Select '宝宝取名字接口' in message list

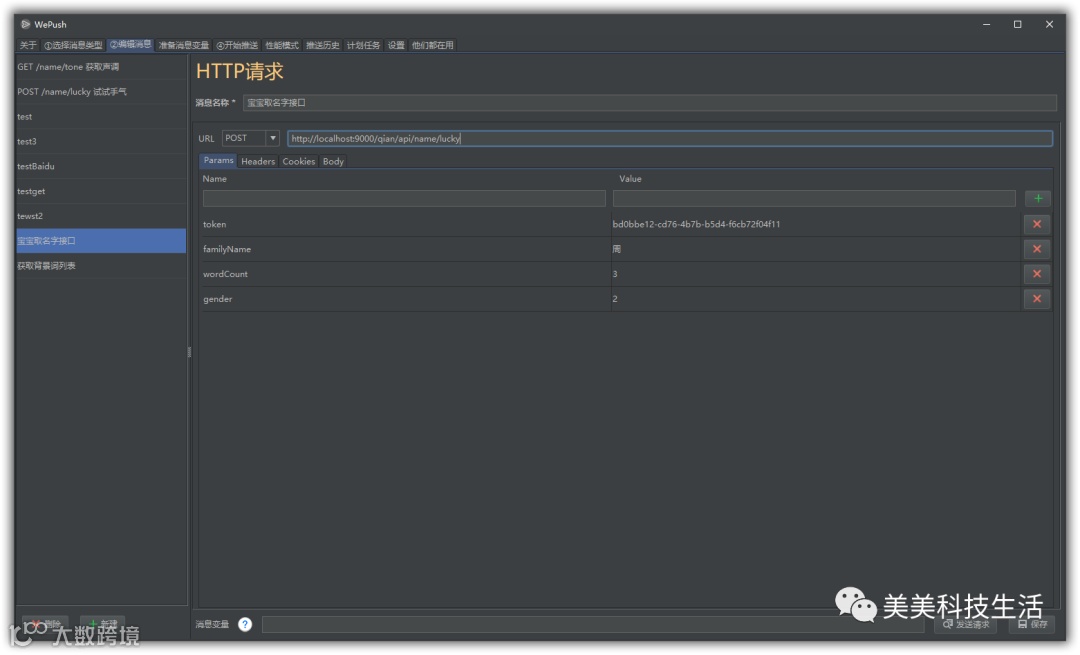point(101,240)
